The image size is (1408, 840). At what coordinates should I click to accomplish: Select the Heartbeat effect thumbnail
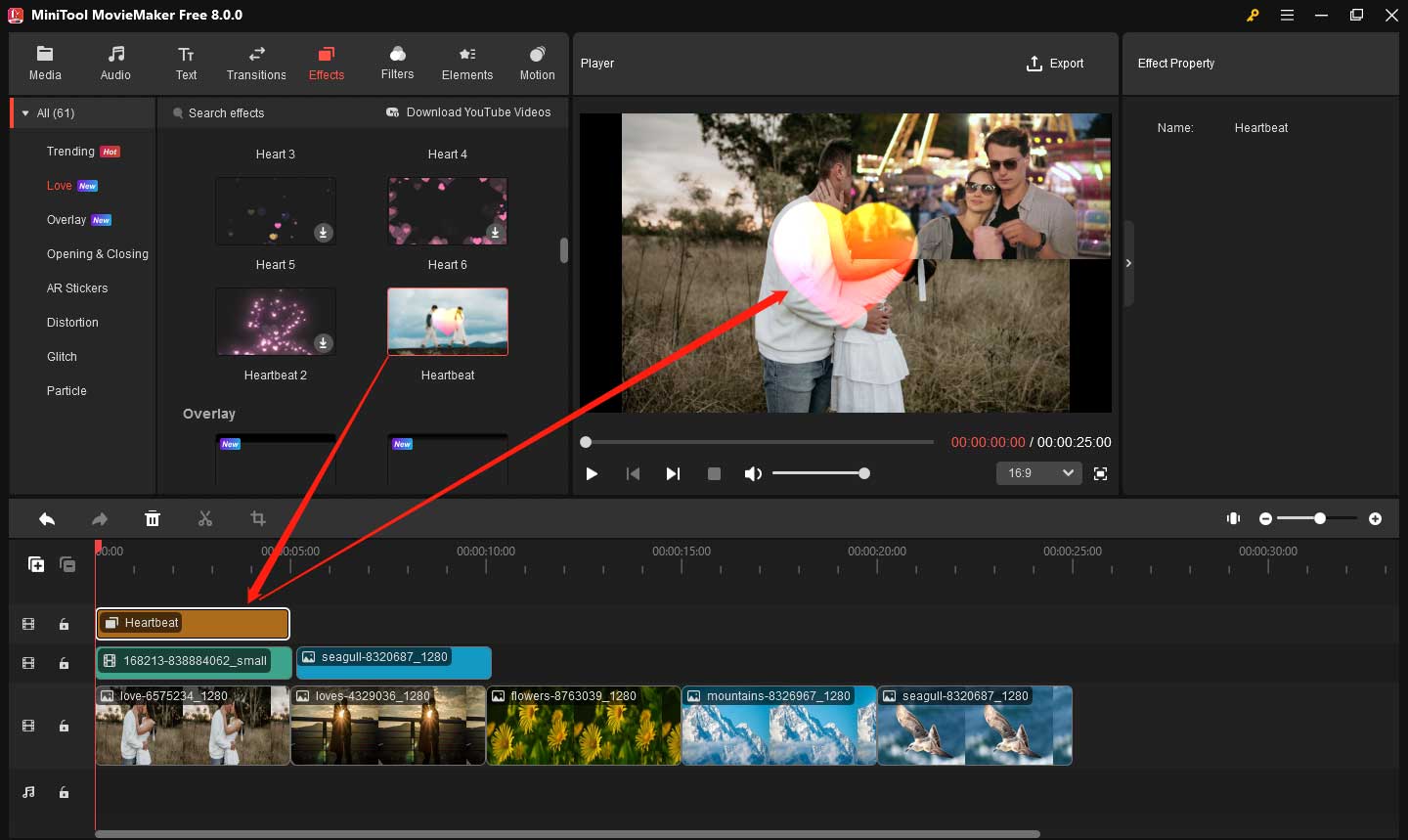(x=448, y=322)
